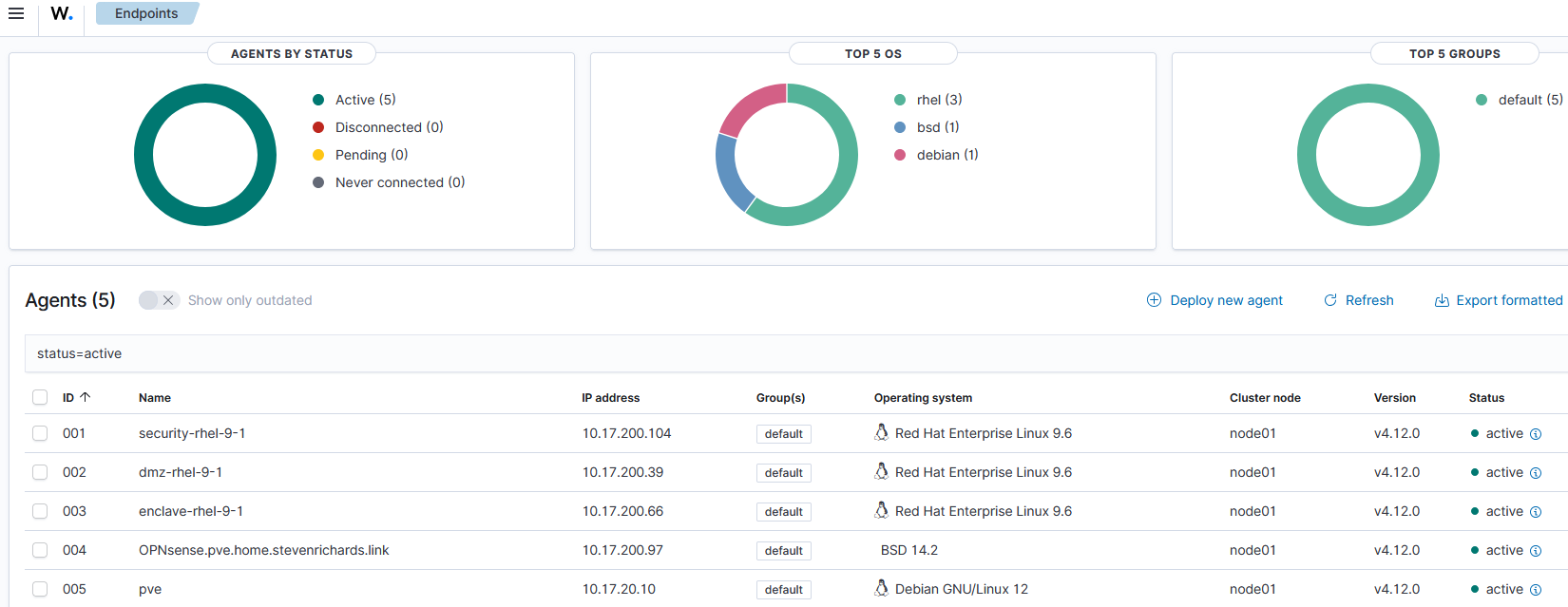Check the box for agent 004
This screenshot has width=1568, height=607.
pos(40,550)
